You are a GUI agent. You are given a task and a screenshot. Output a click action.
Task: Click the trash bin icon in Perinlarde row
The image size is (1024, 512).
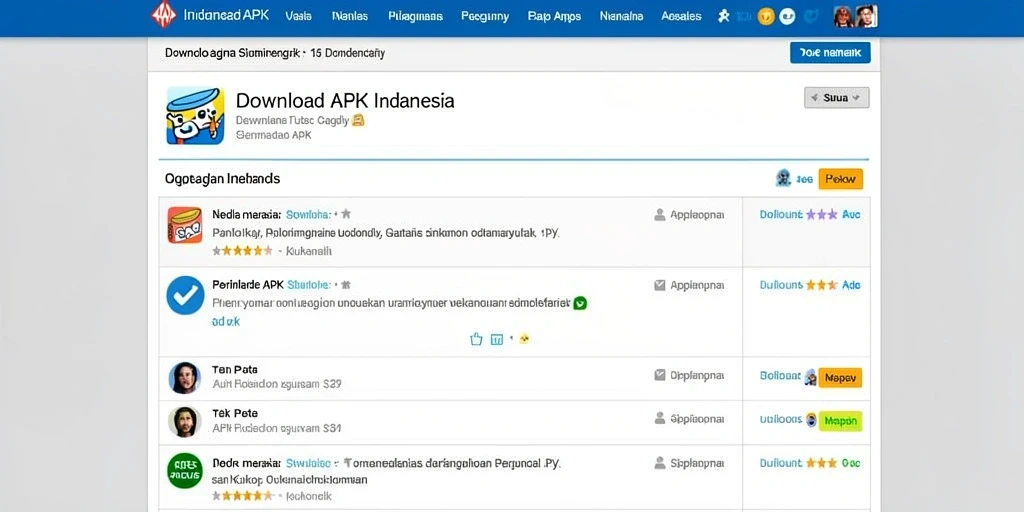pyautogui.click(x=497, y=339)
